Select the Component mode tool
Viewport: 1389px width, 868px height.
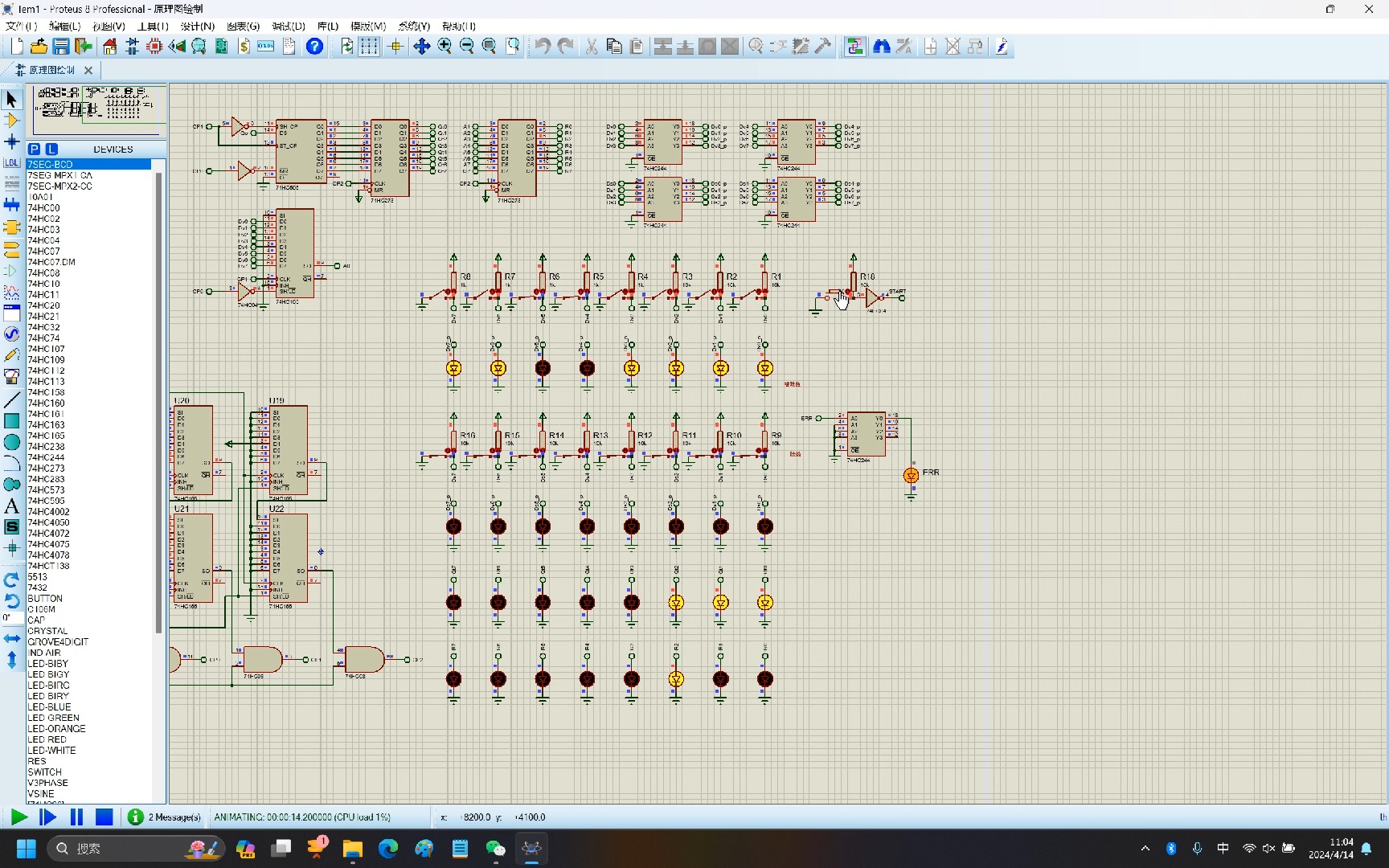(11, 121)
